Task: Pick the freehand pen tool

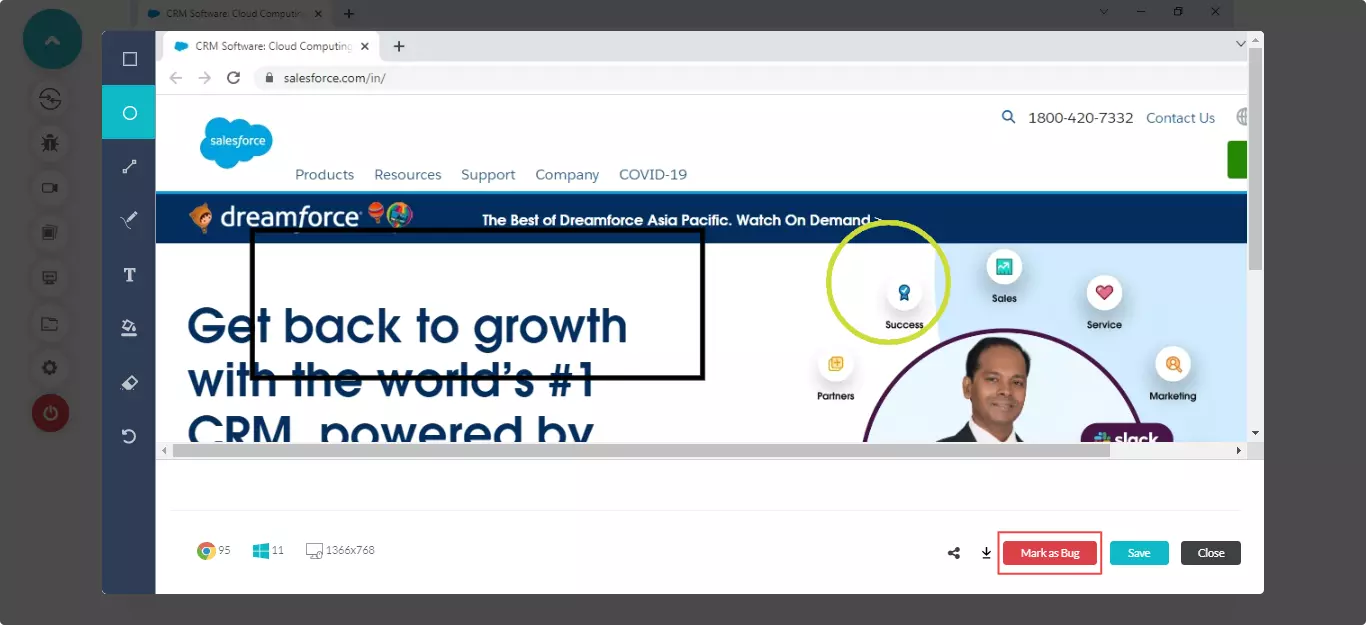Action: click(129, 220)
